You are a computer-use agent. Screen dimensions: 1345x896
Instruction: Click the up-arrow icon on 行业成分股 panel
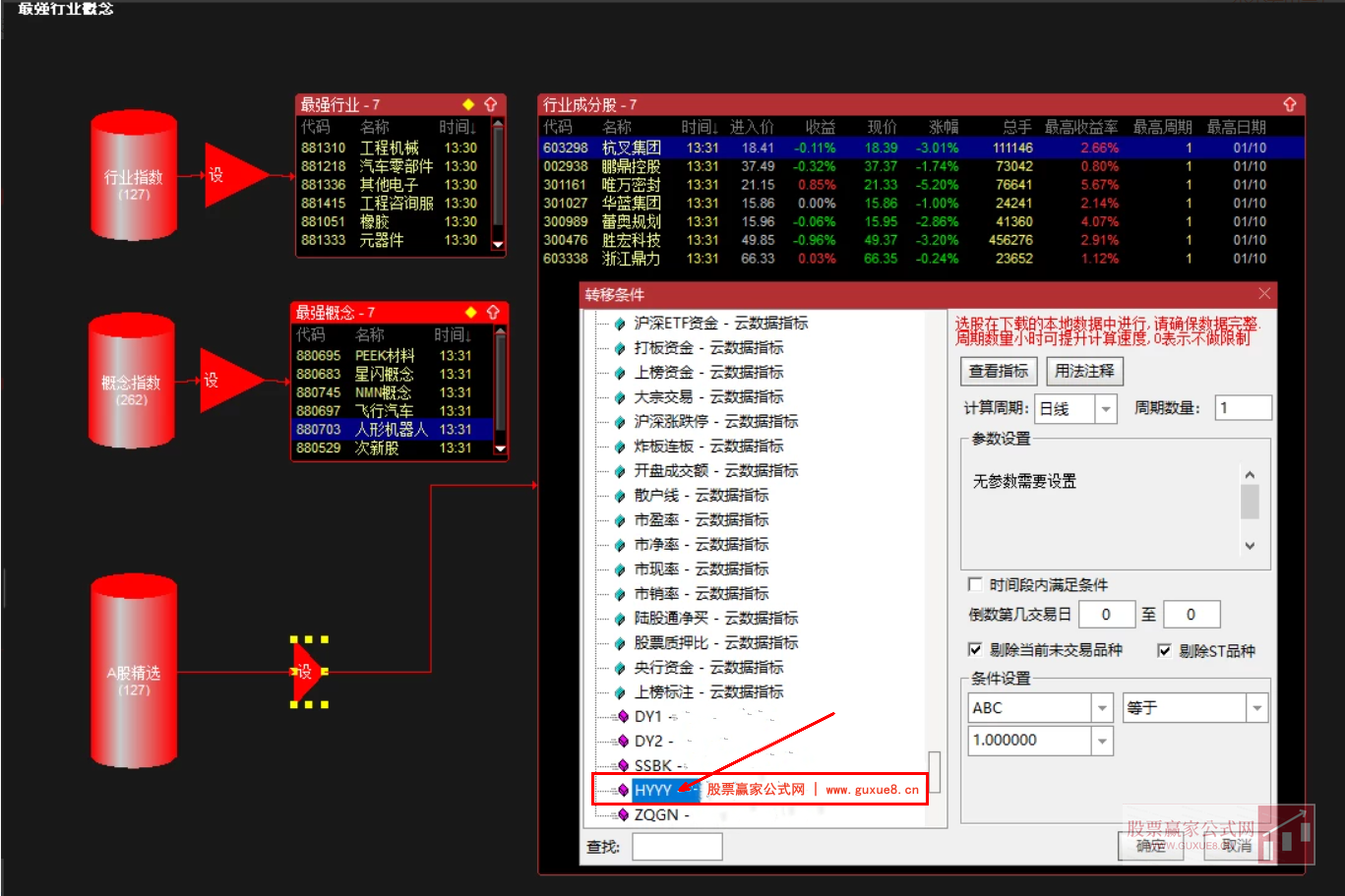click(x=1290, y=102)
